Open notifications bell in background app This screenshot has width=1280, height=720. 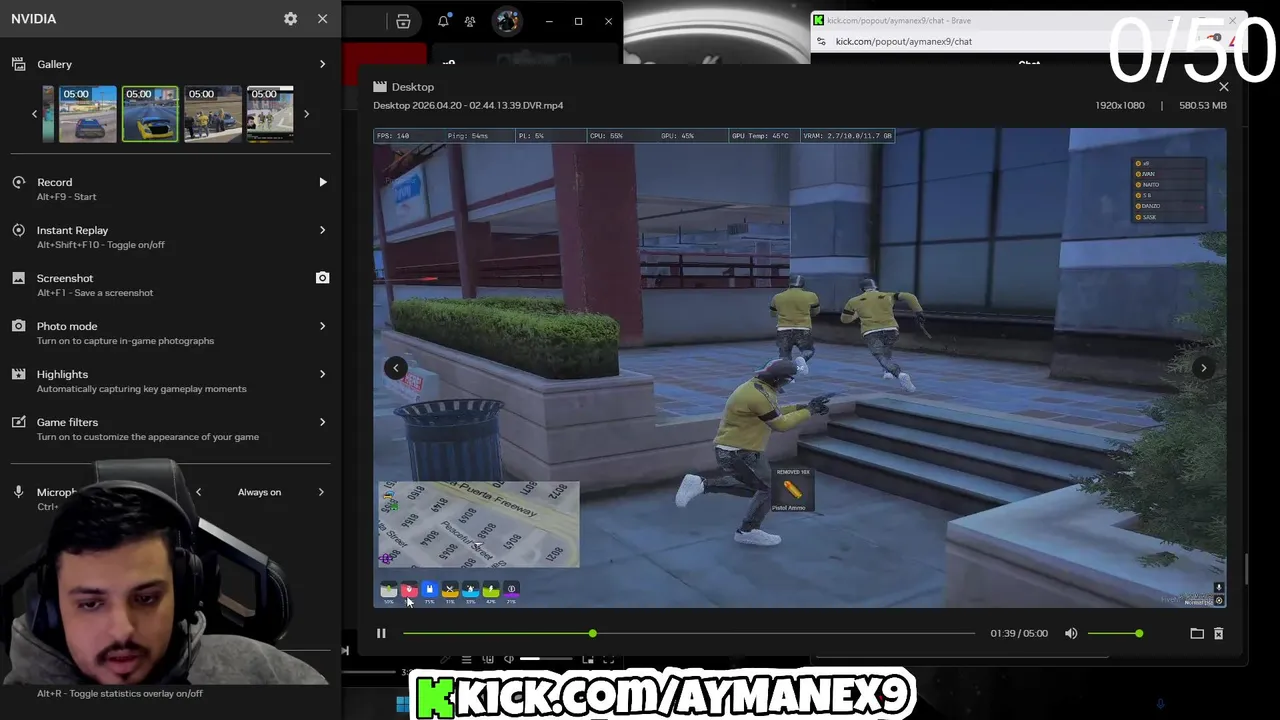tap(443, 21)
